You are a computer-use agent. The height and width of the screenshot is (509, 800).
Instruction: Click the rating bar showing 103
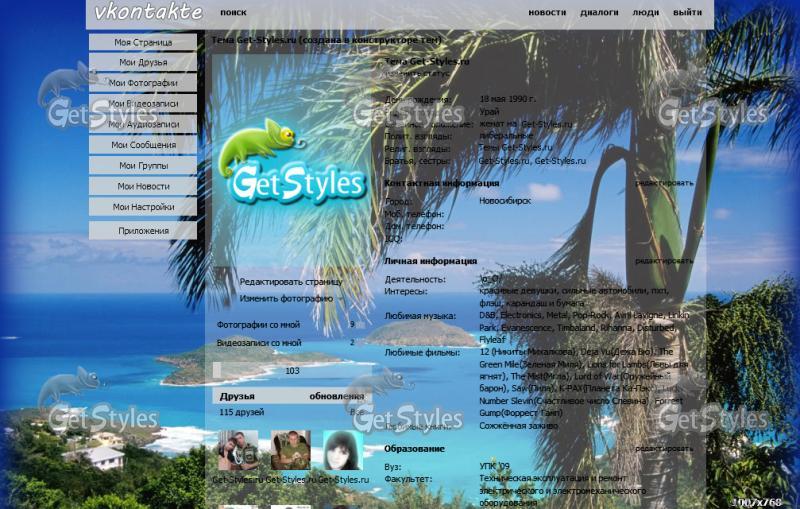pos(291,370)
